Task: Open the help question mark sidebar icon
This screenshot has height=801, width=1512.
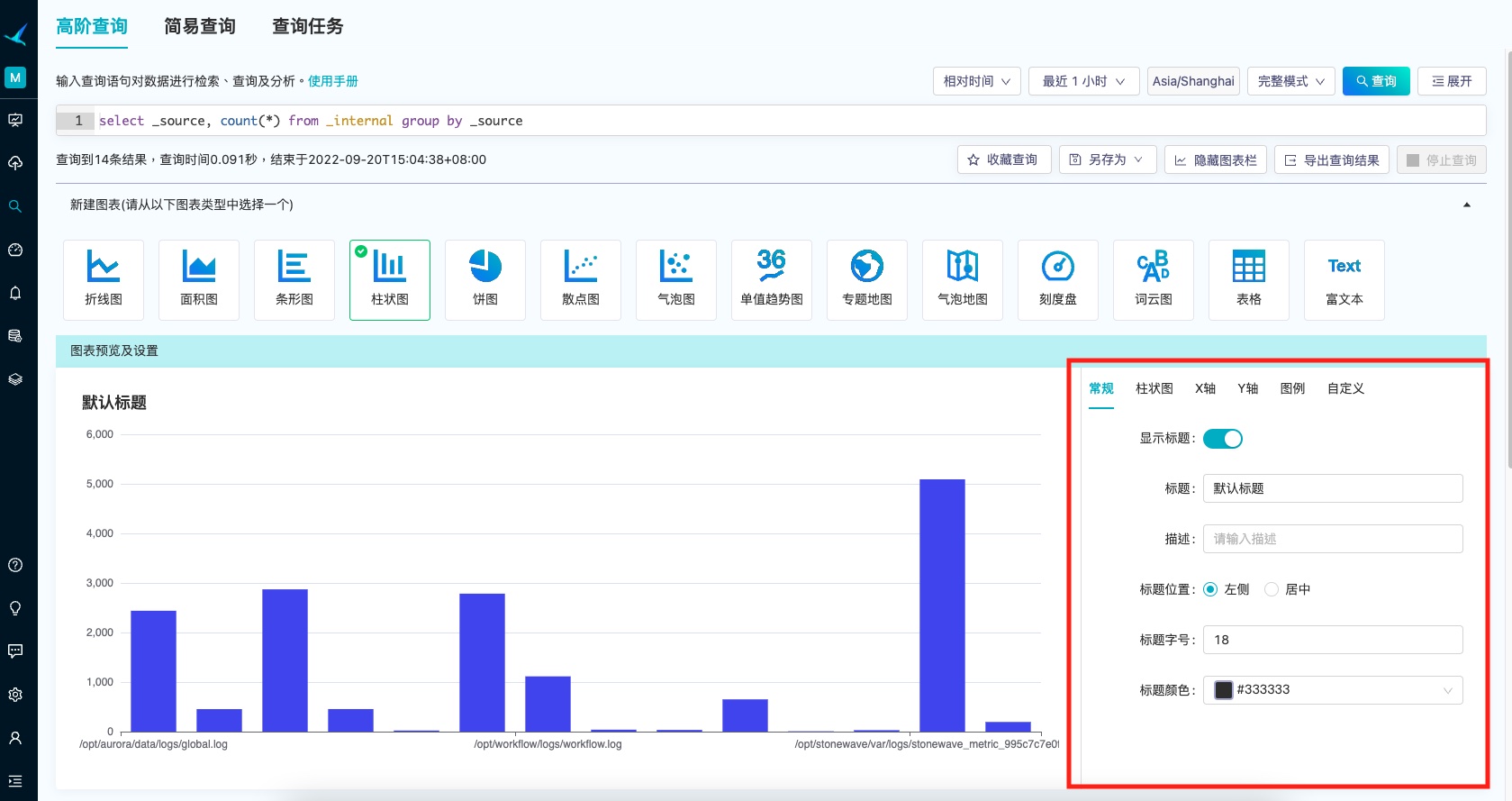Action: [15, 565]
